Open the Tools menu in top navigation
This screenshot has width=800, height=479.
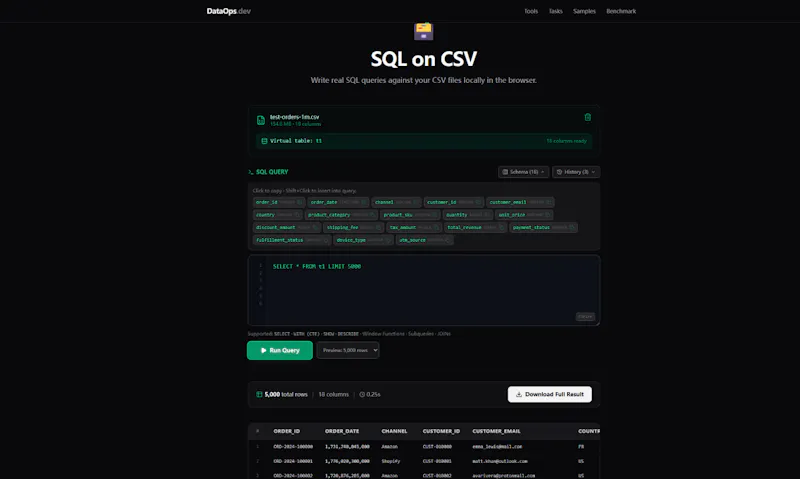pyautogui.click(x=531, y=11)
